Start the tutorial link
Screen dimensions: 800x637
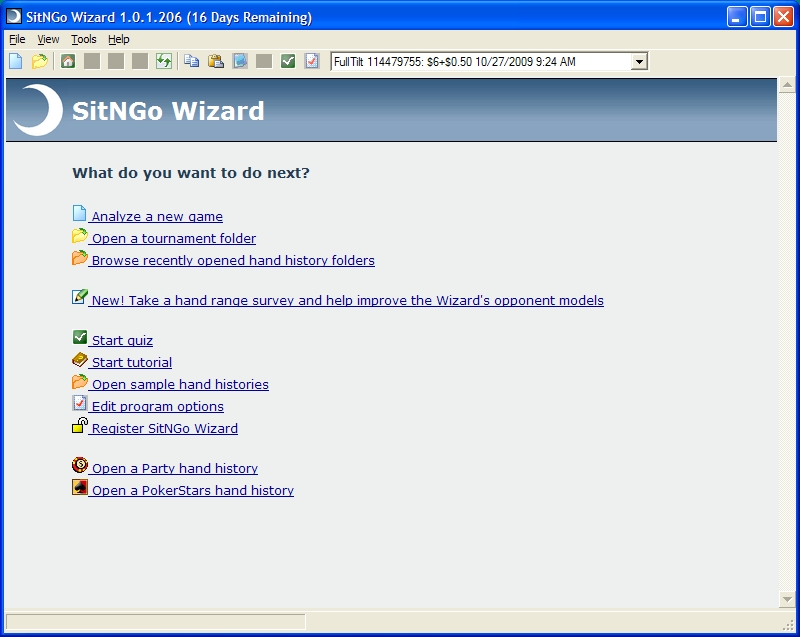click(x=132, y=362)
